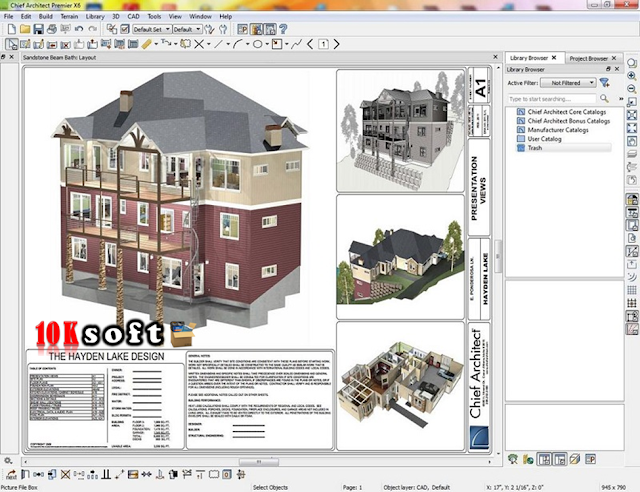The height and width of the screenshot is (492, 640).
Task: Open the Terrain menu
Action: coord(69,17)
